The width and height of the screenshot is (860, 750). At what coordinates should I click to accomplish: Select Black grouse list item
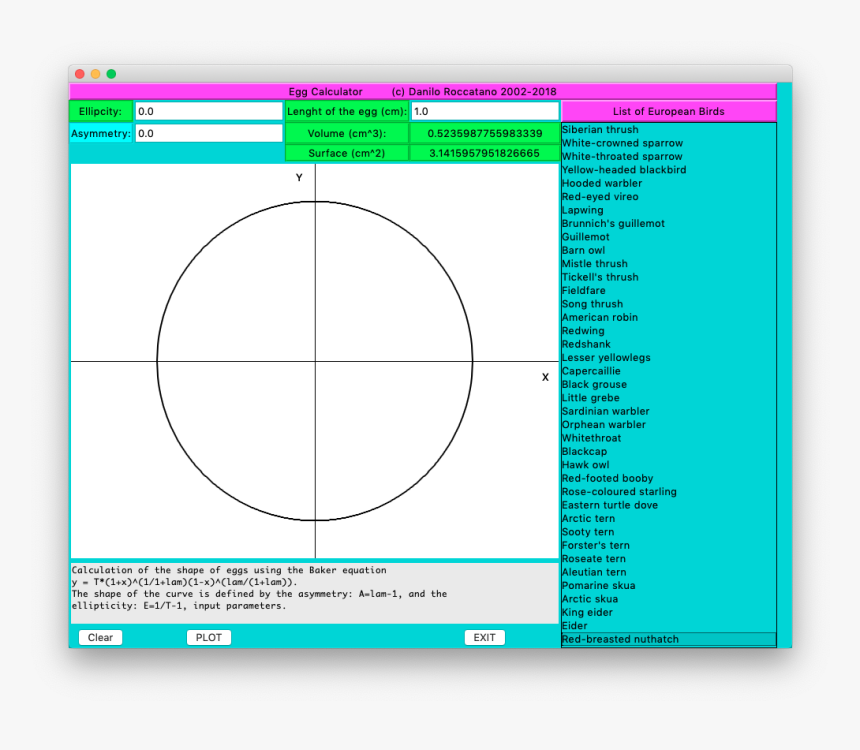point(669,385)
